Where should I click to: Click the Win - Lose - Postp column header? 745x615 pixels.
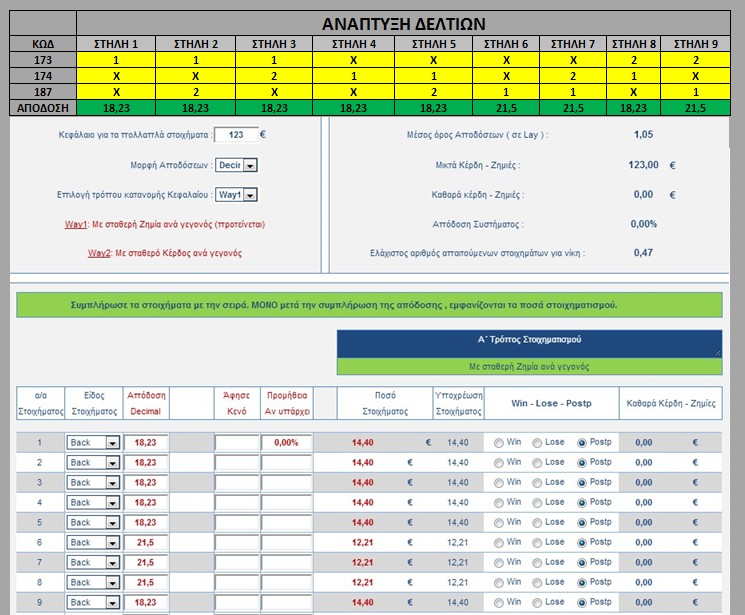coord(551,404)
